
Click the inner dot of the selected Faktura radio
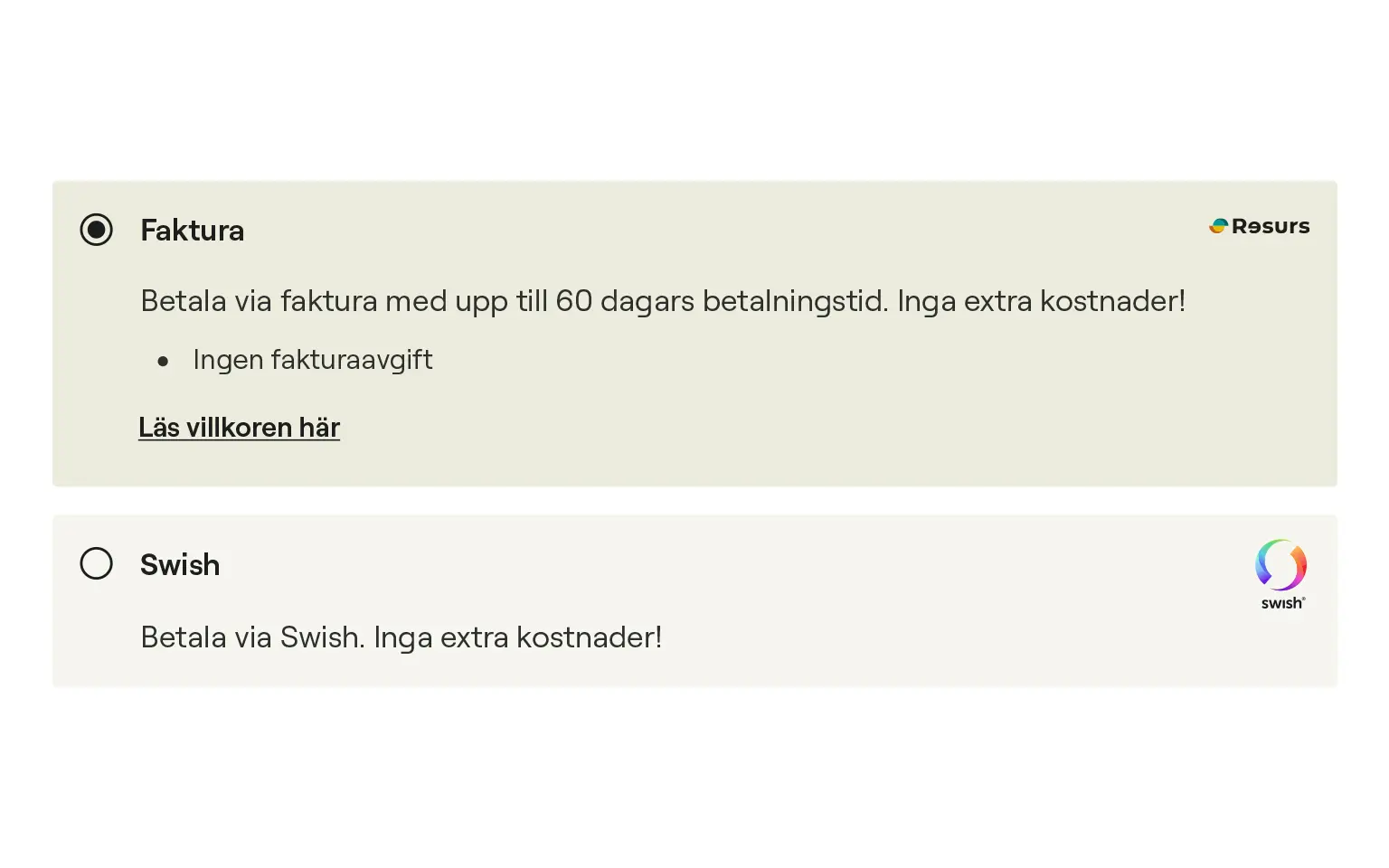pyautogui.click(x=97, y=230)
